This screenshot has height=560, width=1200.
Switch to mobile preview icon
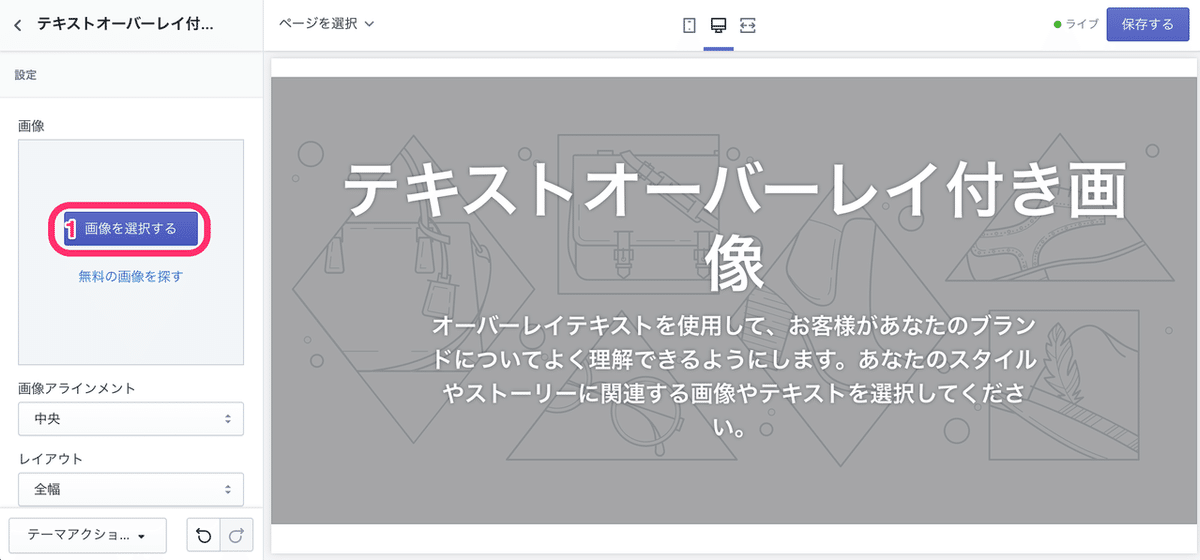tap(689, 24)
